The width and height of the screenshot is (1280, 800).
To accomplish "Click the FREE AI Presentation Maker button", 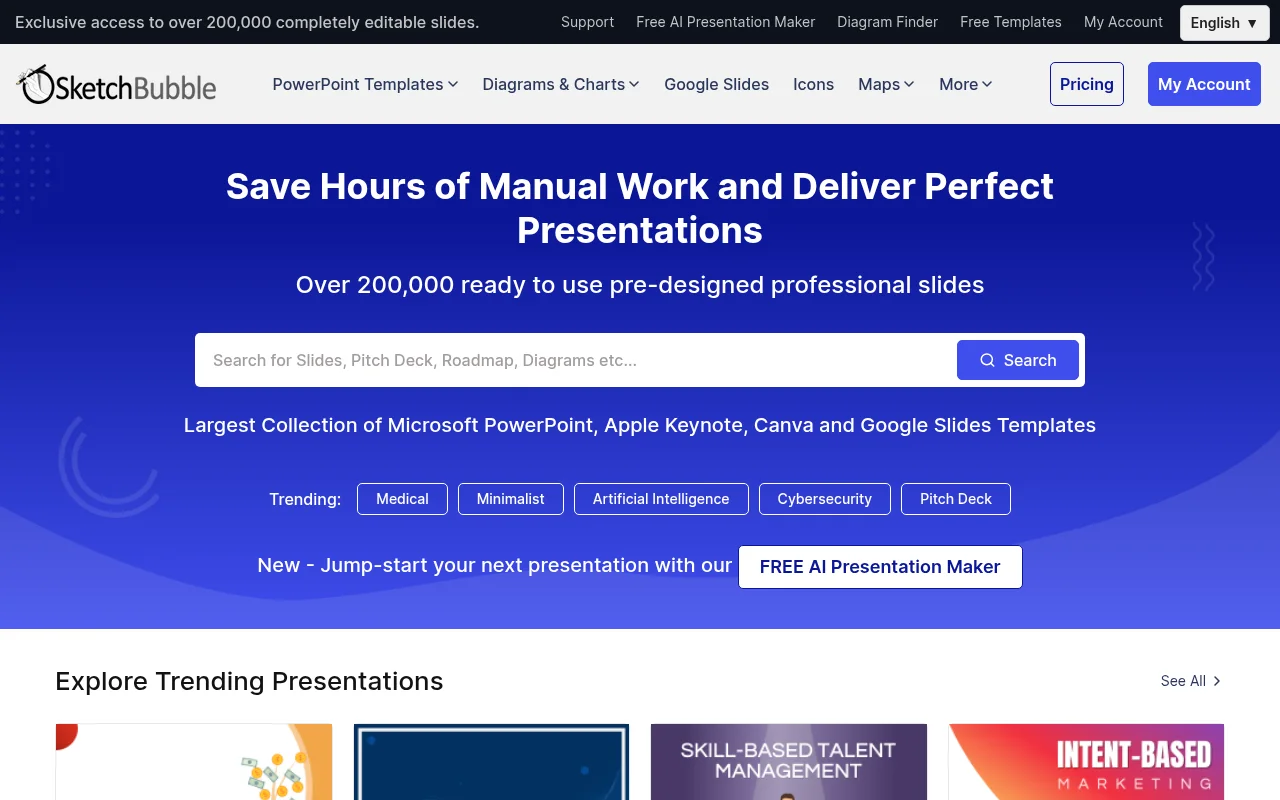I will click(879, 567).
